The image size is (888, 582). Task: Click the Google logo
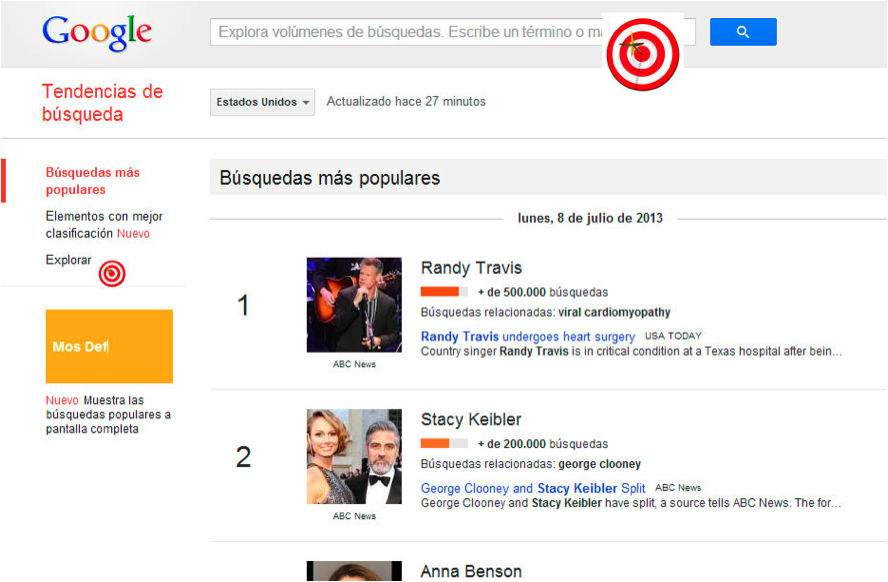pyautogui.click(x=97, y=33)
